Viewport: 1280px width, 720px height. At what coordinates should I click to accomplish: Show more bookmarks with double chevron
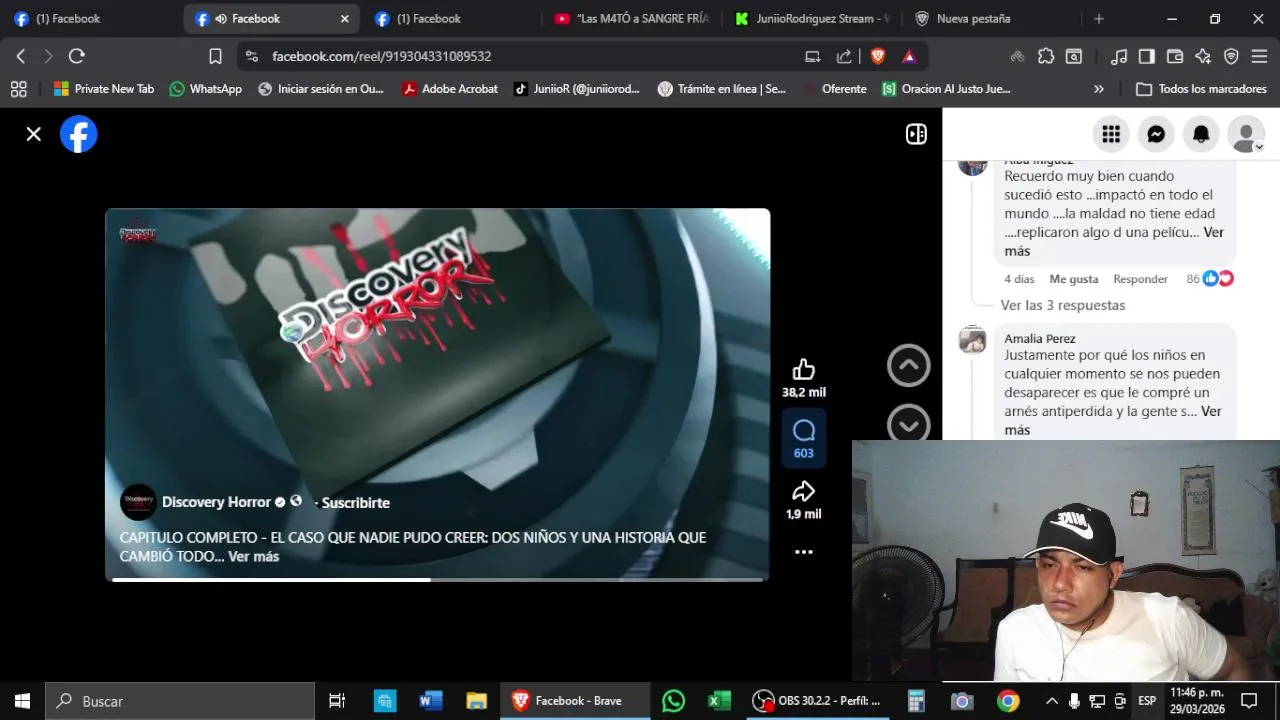point(1099,89)
